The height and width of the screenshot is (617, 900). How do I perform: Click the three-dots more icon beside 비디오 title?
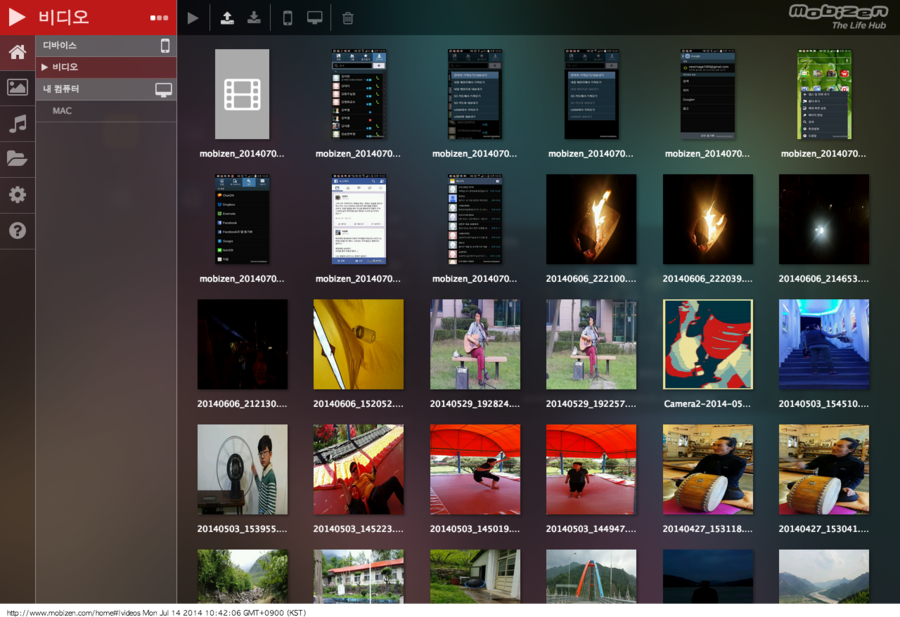click(x=159, y=18)
